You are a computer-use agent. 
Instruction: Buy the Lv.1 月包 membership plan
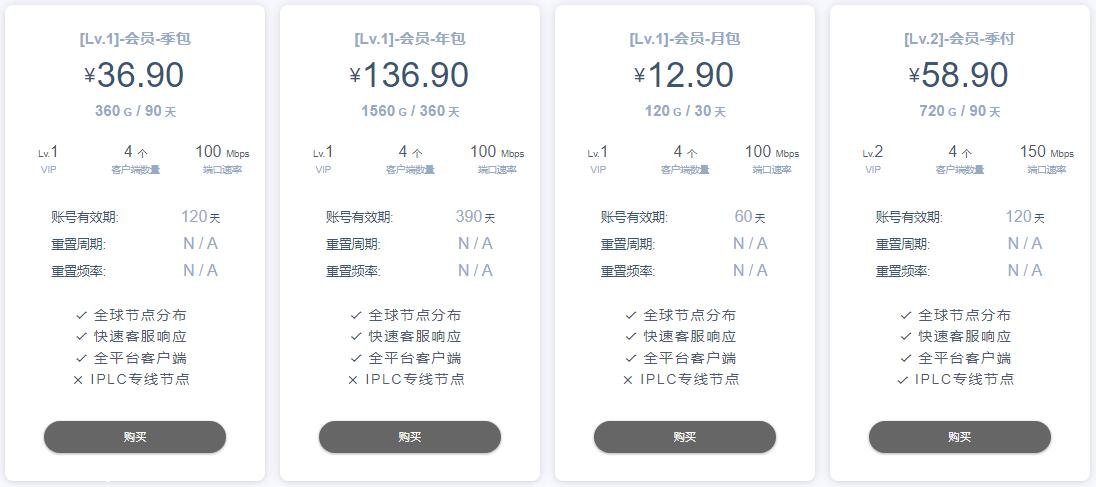(685, 437)
